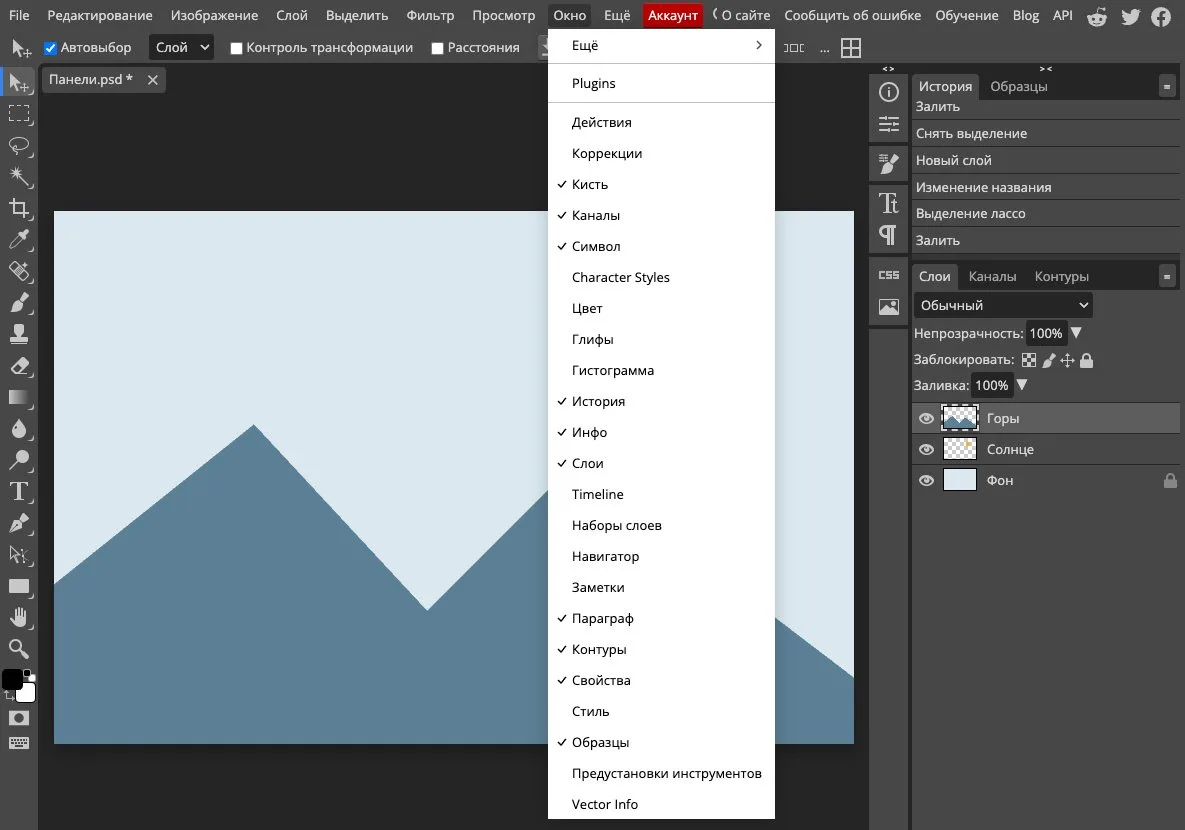Select the Pen tool

point(19,523)
